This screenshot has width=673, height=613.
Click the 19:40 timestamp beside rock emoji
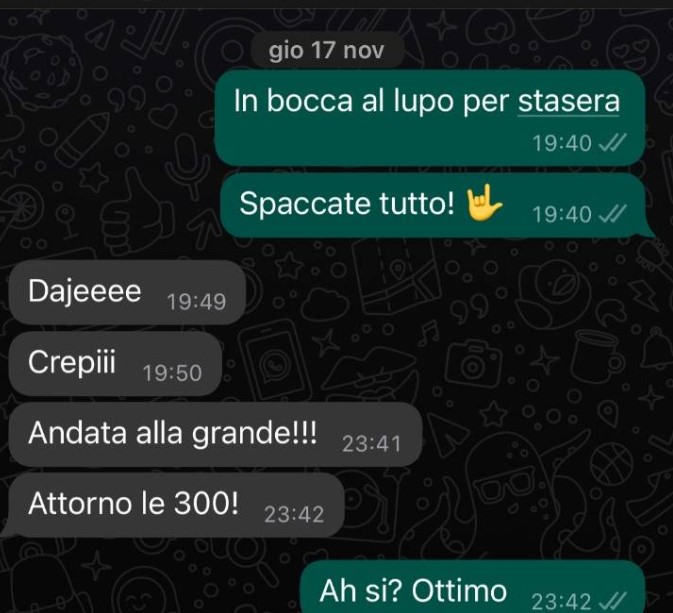tap(562, 214)
